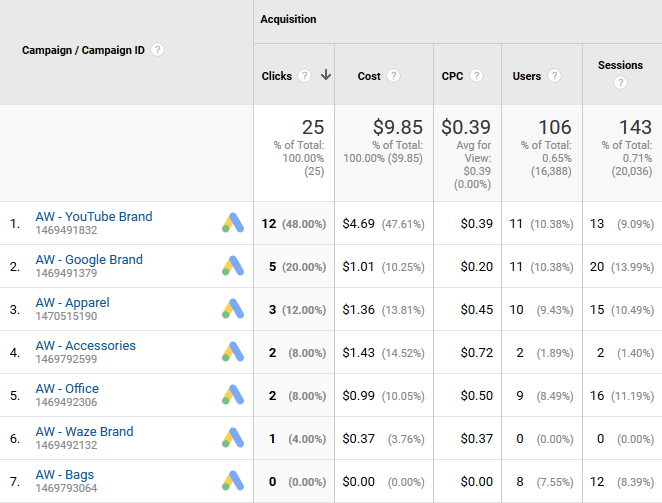Open the AW - Accessories campaign link
Viewport: 662px width, 503px height.
[x=86, y=345]
